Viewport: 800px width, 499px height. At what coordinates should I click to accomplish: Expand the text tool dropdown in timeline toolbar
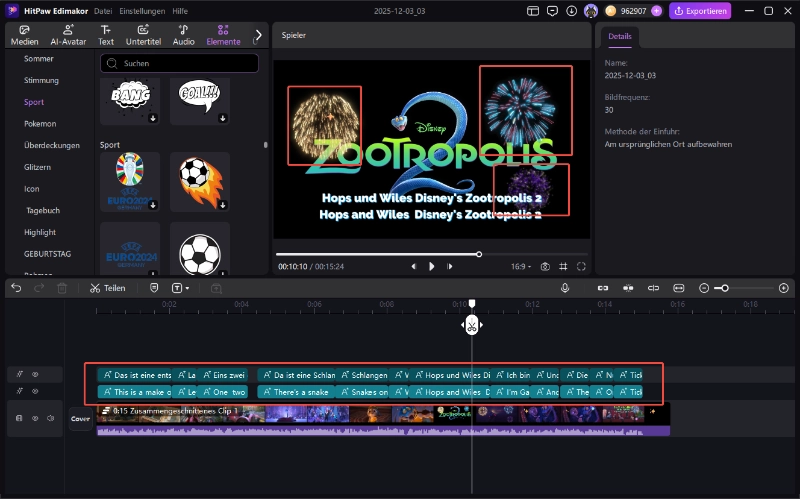(x=187, y=288)
